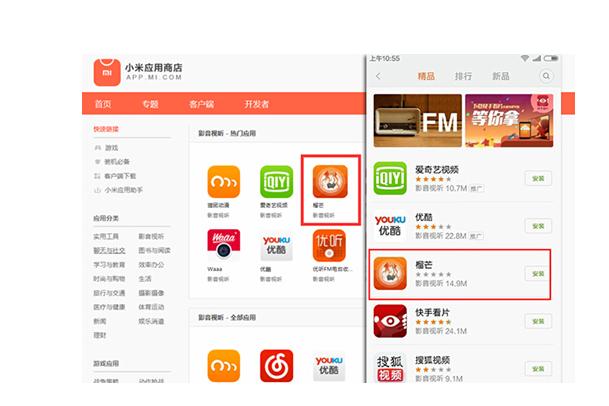Tap the search magnifier icon in phone store
The image size is (609, 406).
coord(546,76)
